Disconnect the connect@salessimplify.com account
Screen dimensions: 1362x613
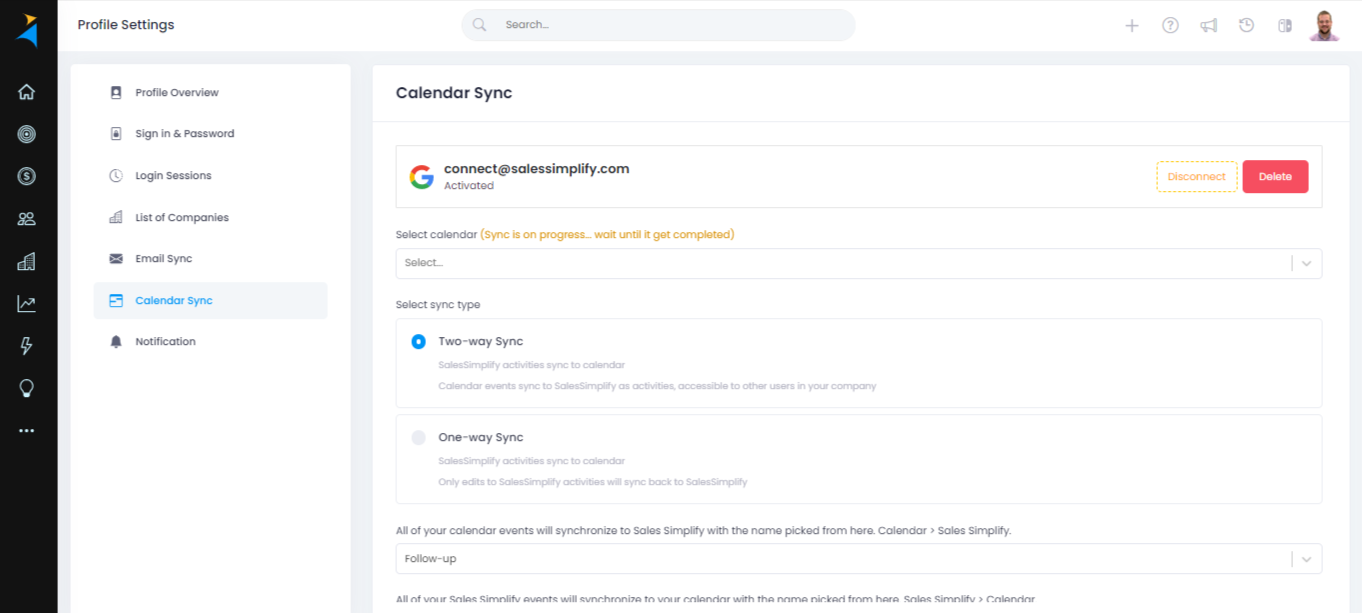(x=1196, y=176)
